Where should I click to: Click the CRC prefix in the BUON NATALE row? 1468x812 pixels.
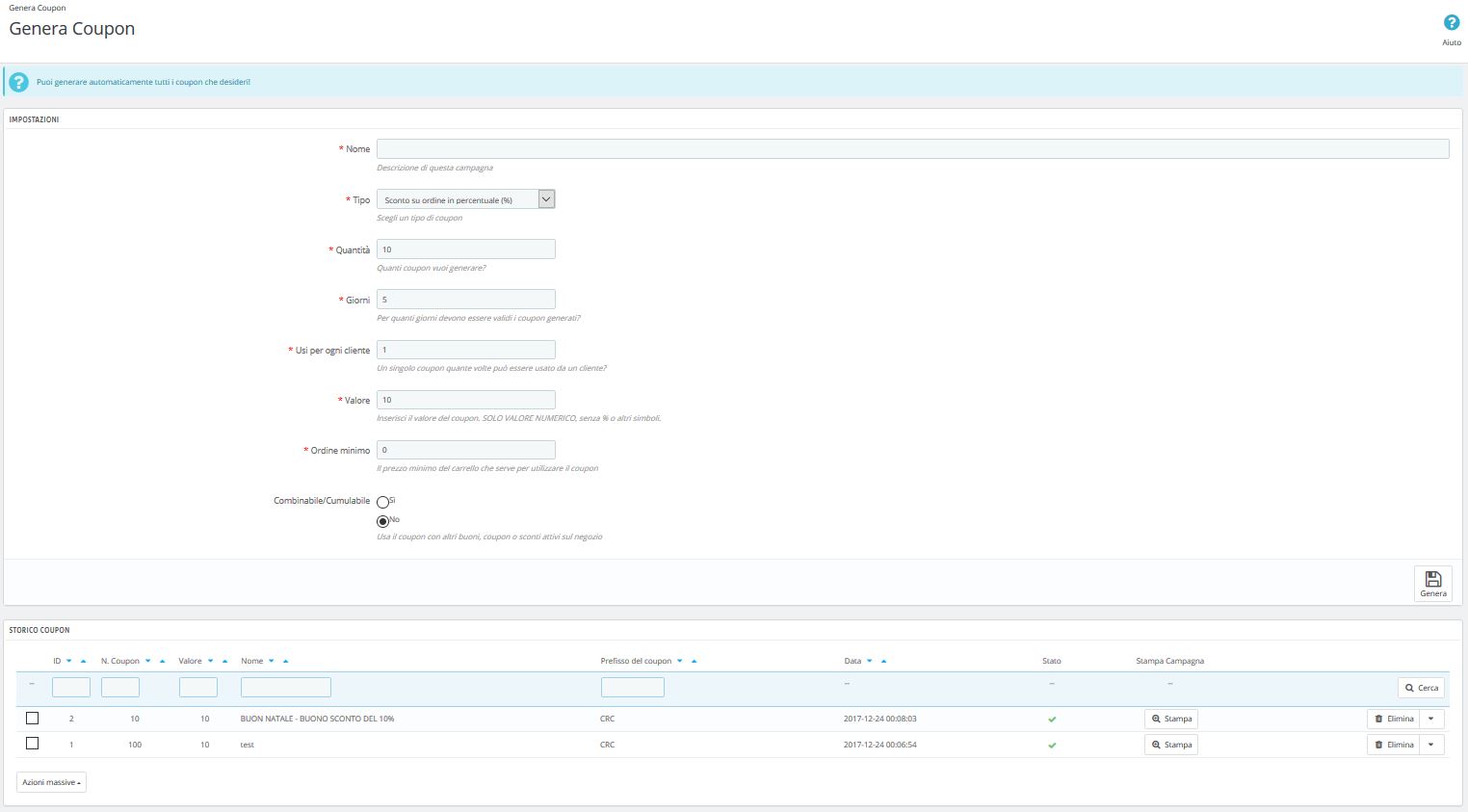607,719
